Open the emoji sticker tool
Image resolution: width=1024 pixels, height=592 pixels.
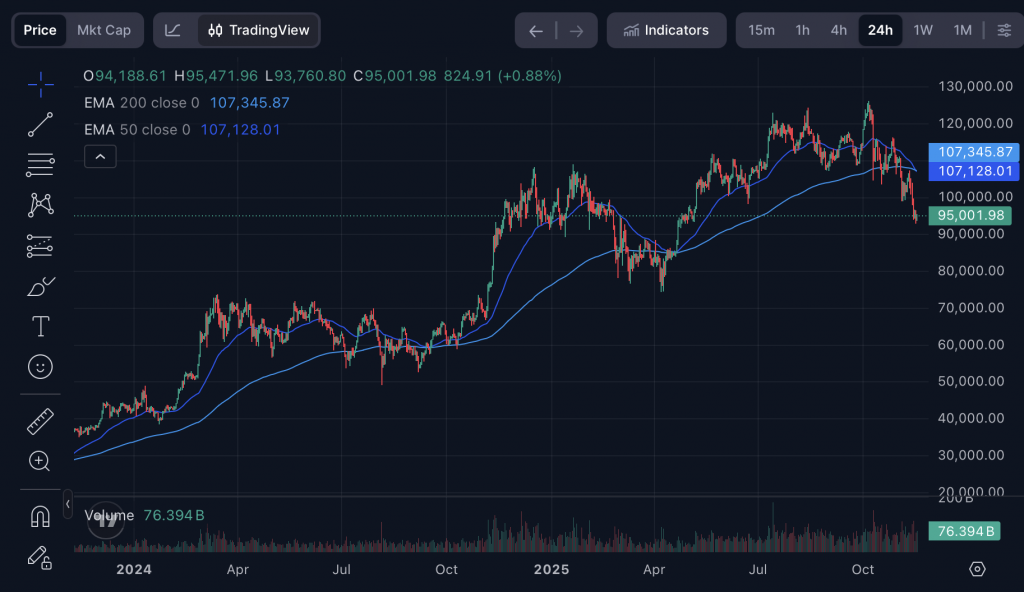40,367
